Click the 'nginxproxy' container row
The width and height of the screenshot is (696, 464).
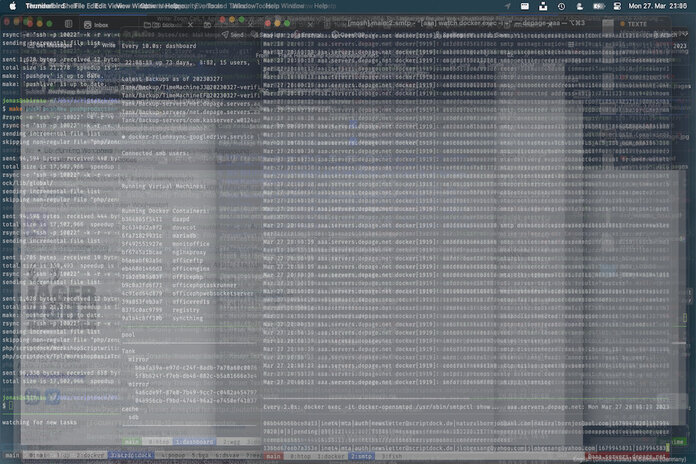click(164, 252)
